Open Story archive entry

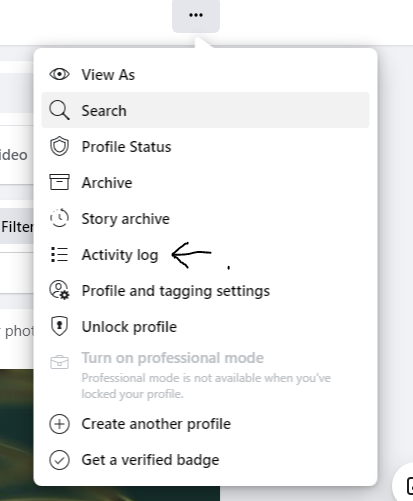205,218
